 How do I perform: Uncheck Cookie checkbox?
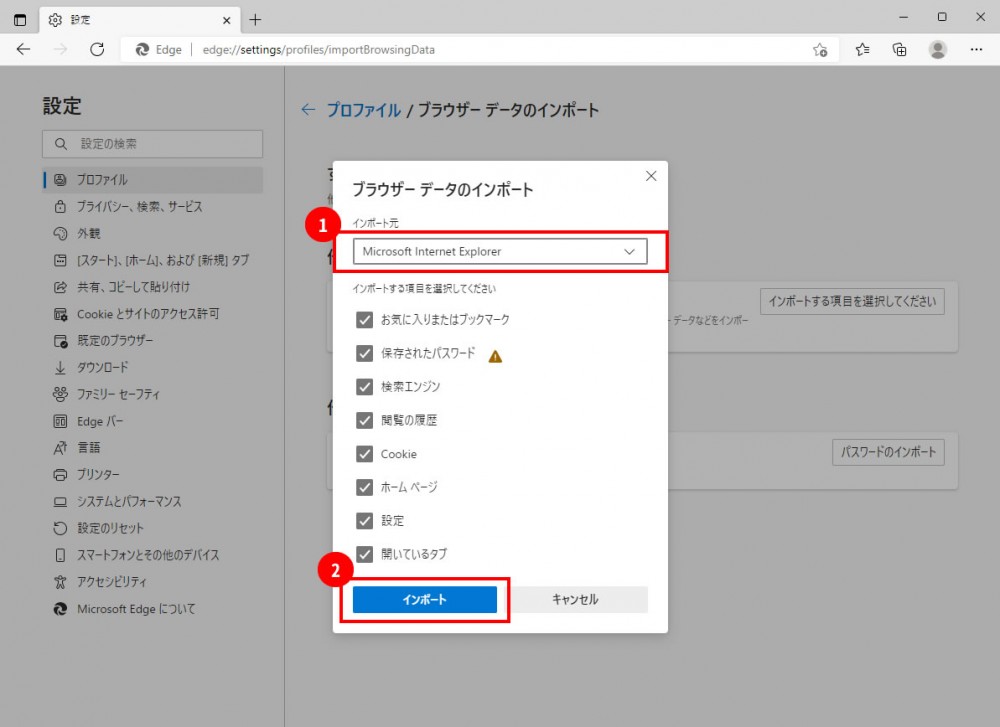click(x=364, y=453)
